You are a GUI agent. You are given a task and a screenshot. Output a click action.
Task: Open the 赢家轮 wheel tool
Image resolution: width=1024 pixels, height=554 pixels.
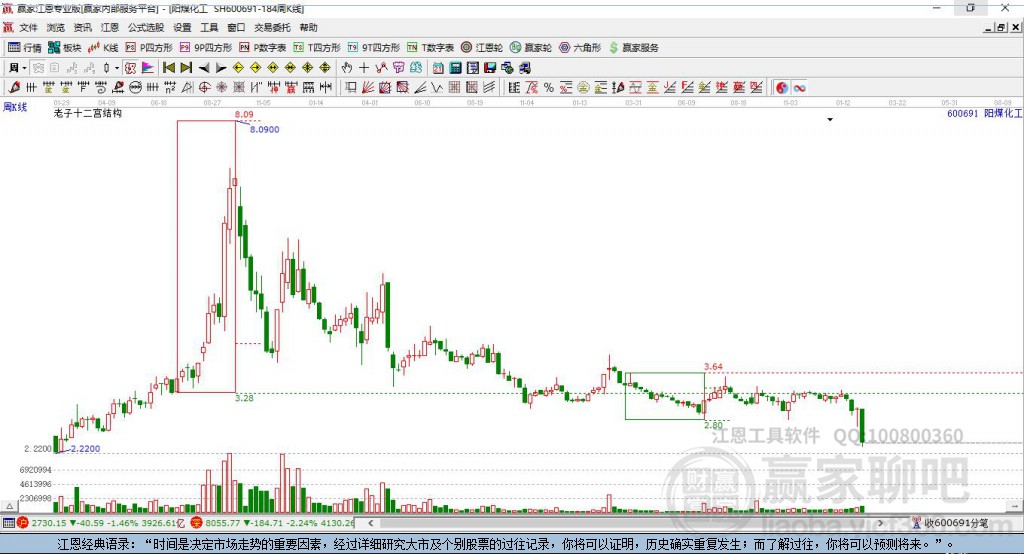point(531,48)
